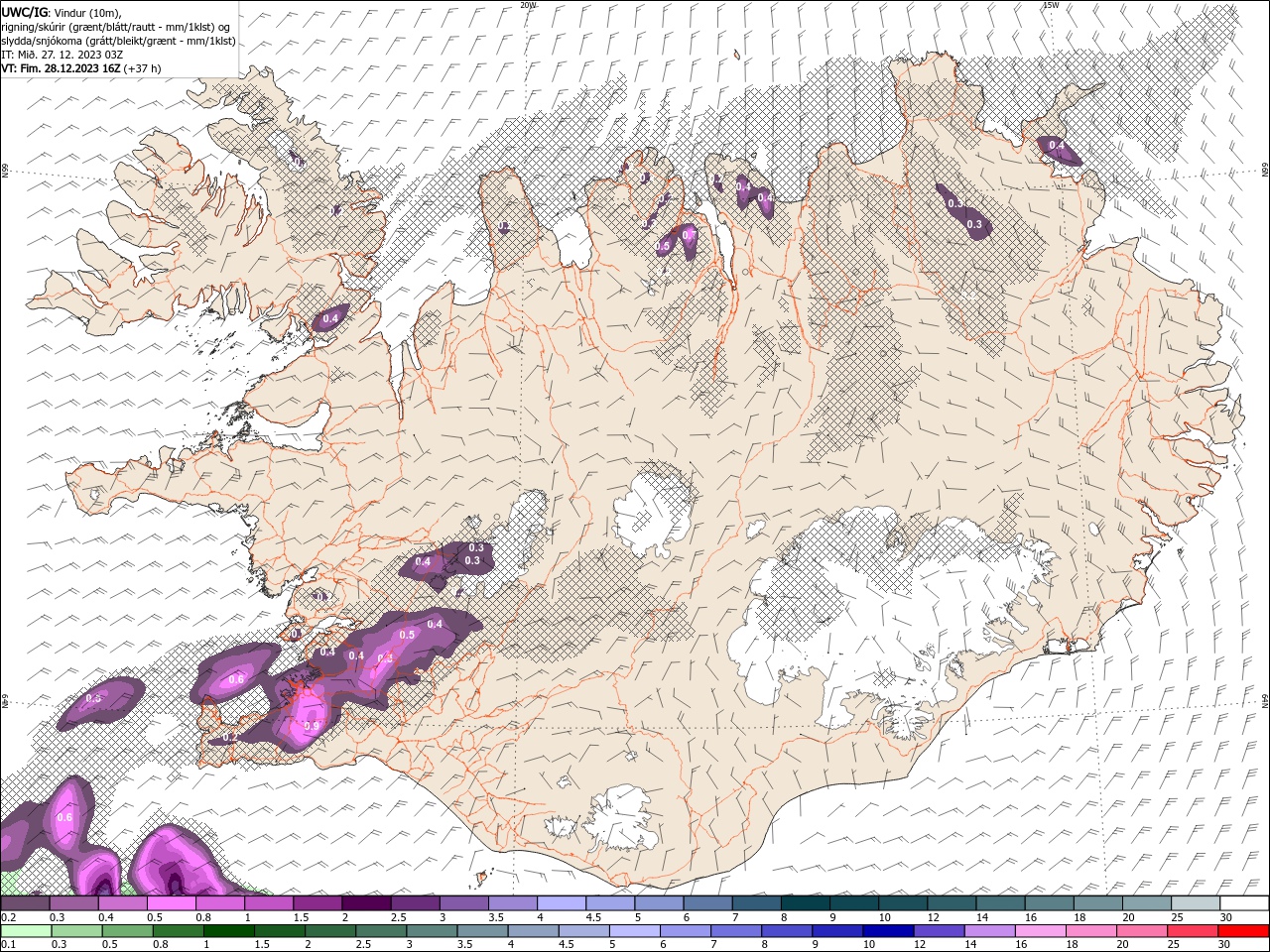The image size is (1270, 952).
Task: Select the 6–7 slate blue snow swatch
Action: (x=706, y=903)
